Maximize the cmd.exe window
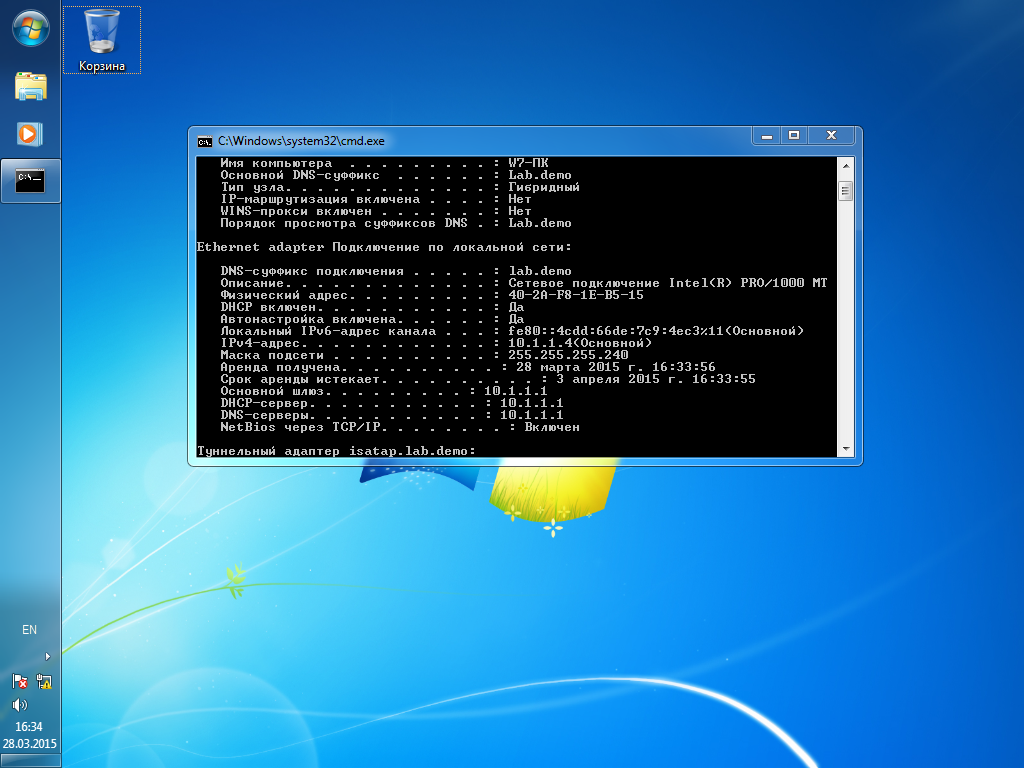The width and height of the screenshot is (1024, 768). pos(794,135)
